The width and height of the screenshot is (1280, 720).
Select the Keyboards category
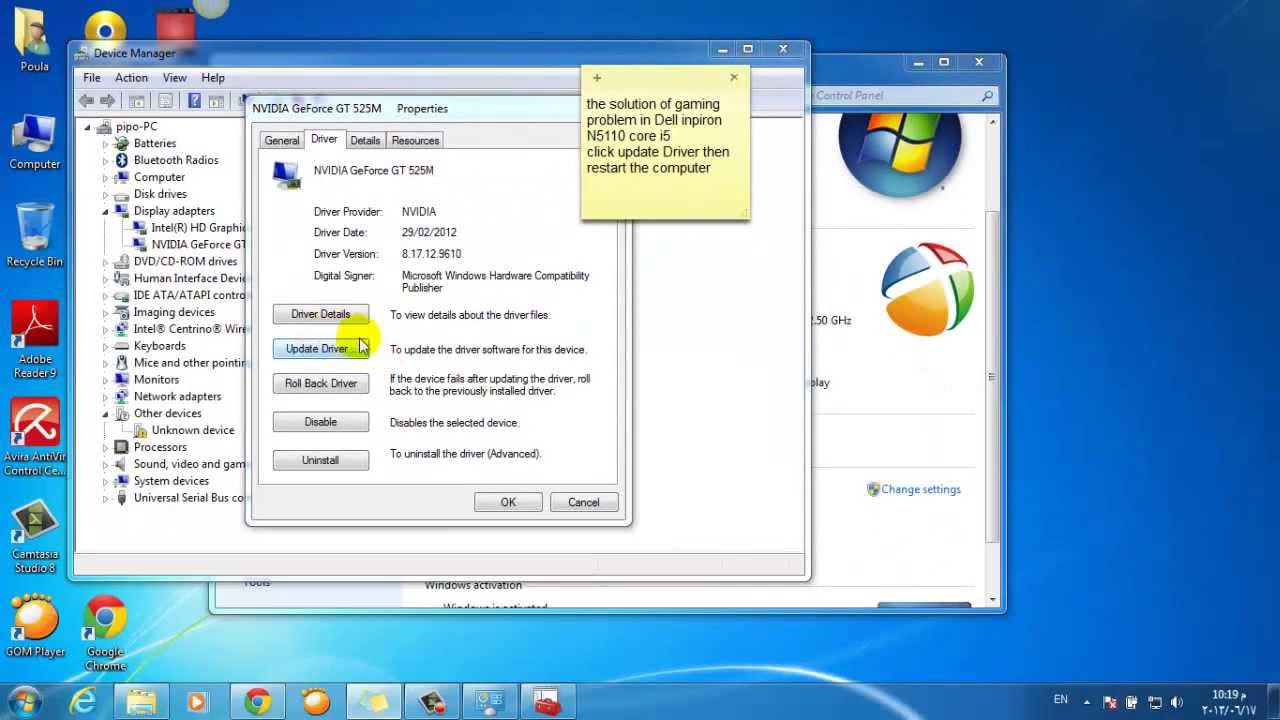tap(160, 346)
